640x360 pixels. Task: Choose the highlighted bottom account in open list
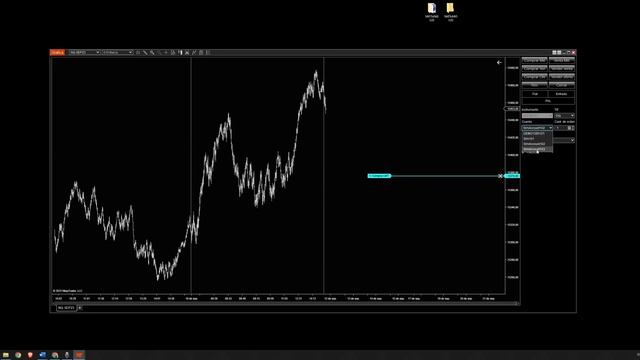(x=537, y=149)
